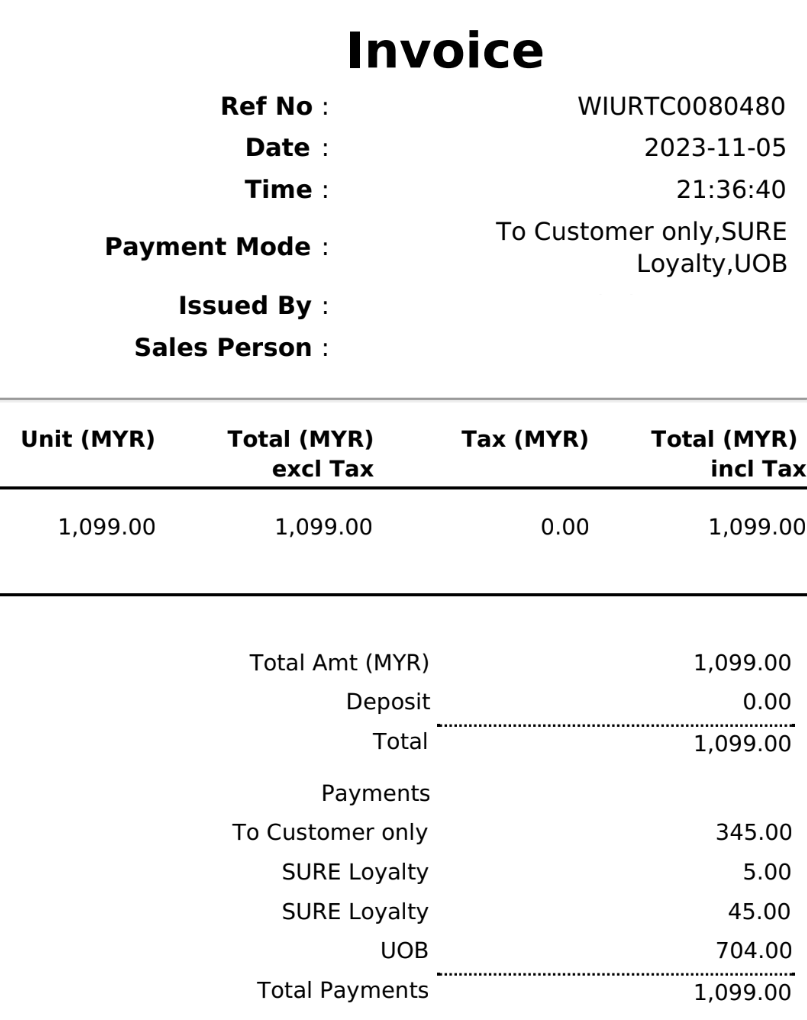Select the Sales Person label
Viewport: 807px width, 1020px height.
[x=225, y=348]
